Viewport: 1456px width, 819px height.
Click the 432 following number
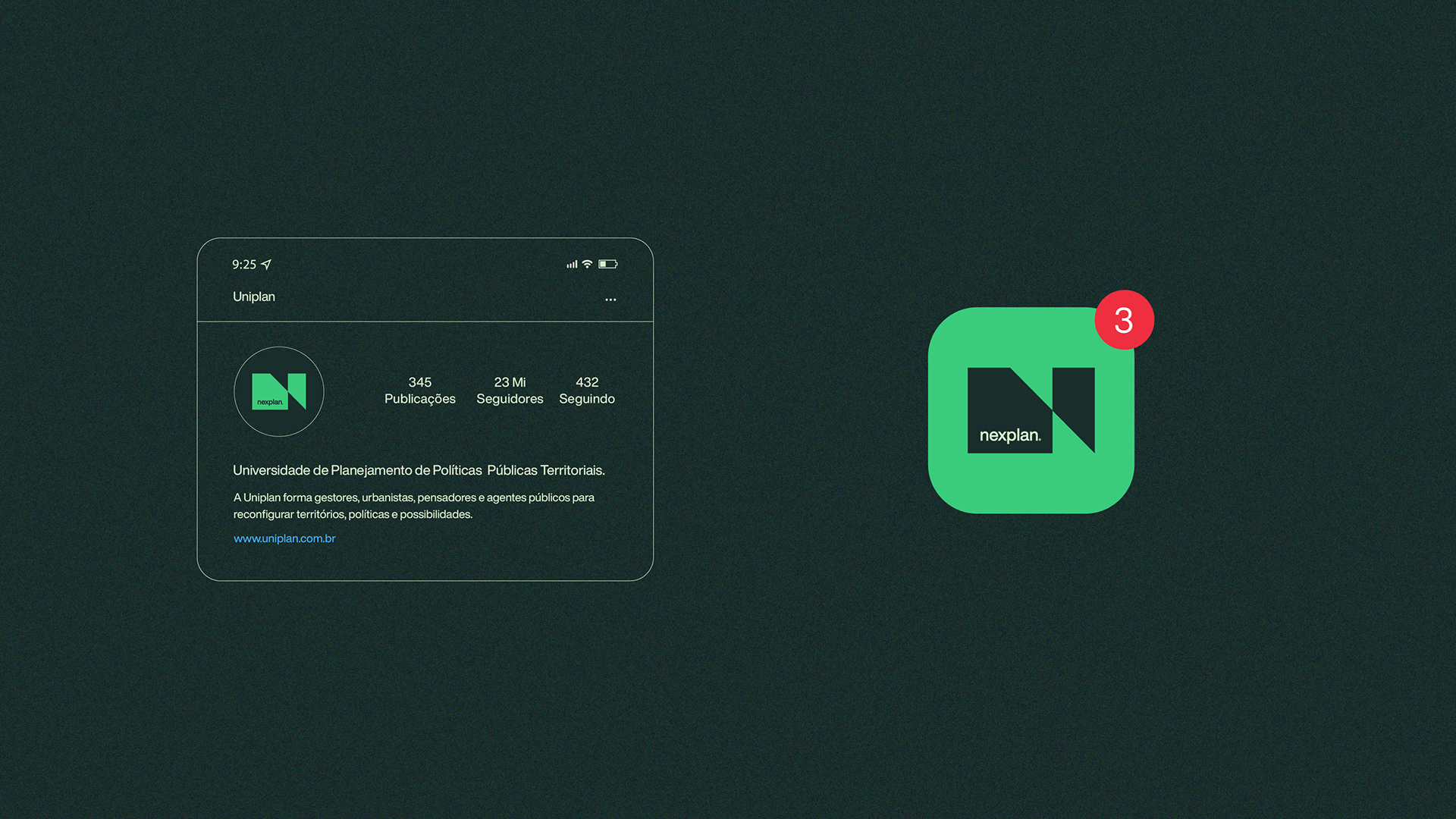(587, 382)
